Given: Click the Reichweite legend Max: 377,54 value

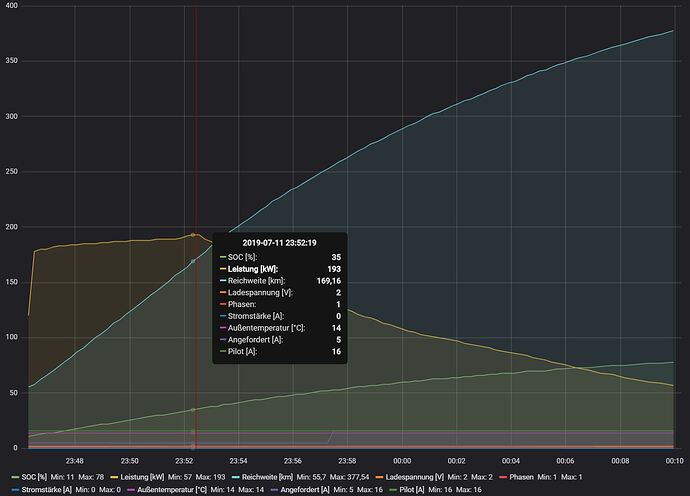Looking at the screenshot, I should coord(349,477).
